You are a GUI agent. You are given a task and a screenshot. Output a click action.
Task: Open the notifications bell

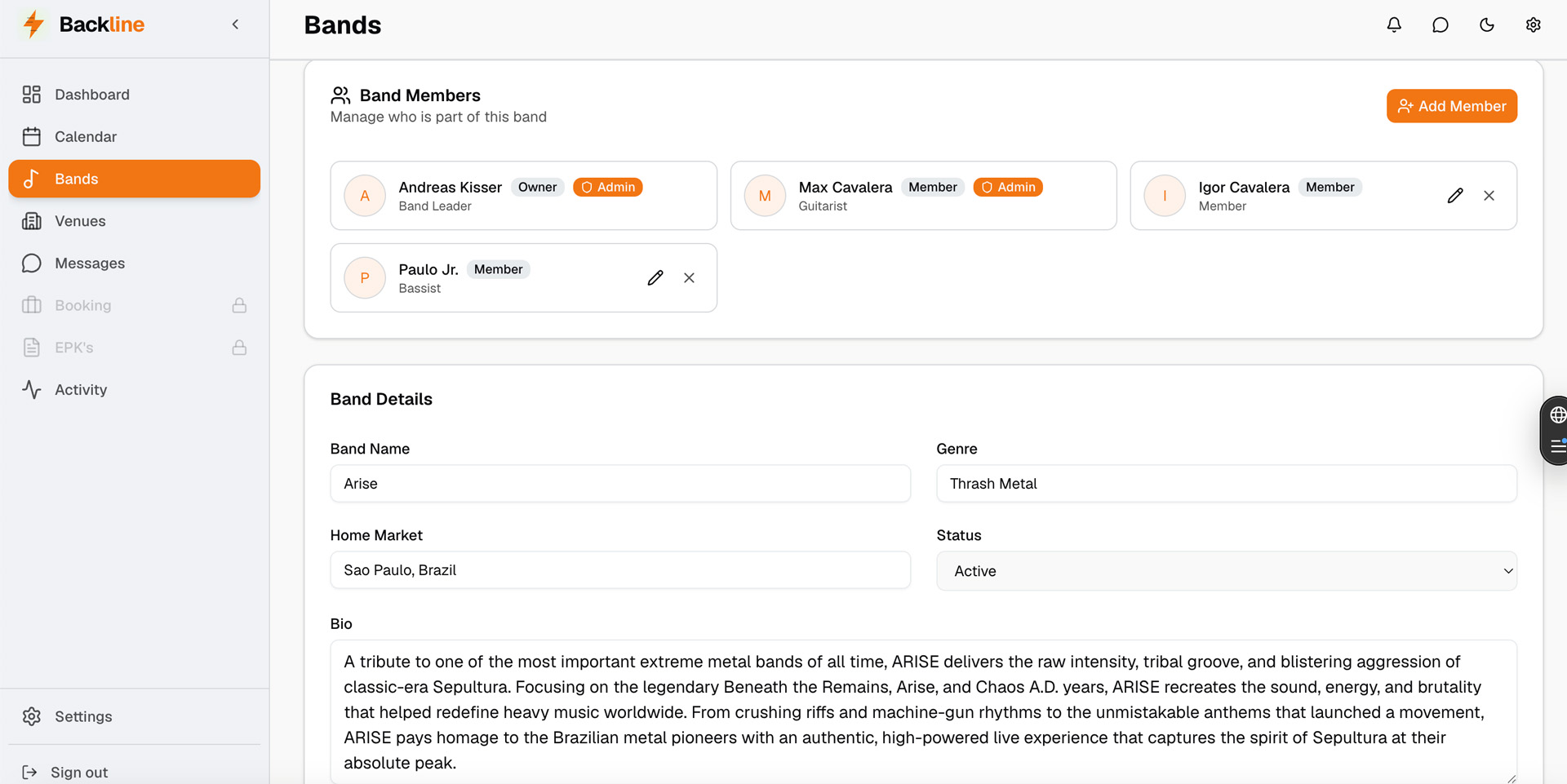1394,25
